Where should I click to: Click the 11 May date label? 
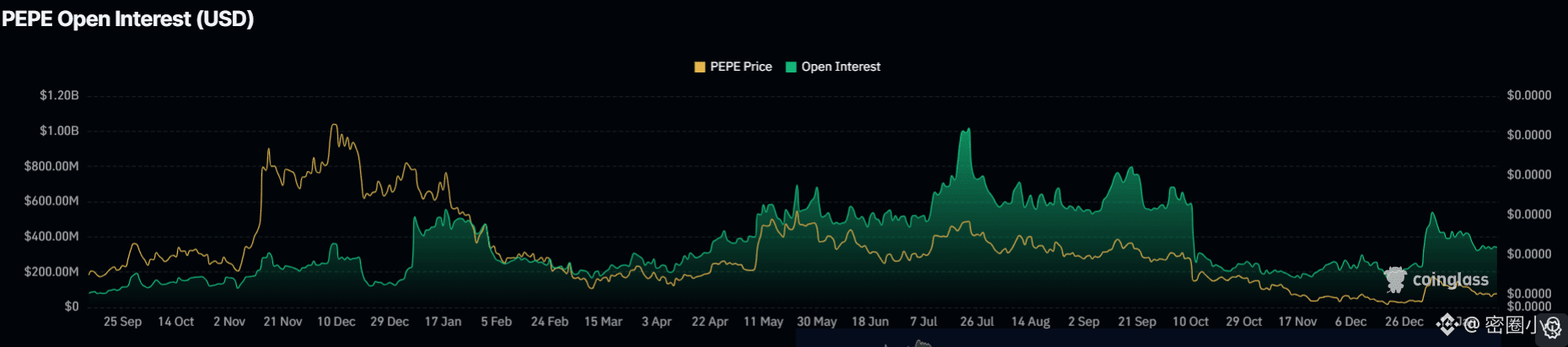(763, 322)
